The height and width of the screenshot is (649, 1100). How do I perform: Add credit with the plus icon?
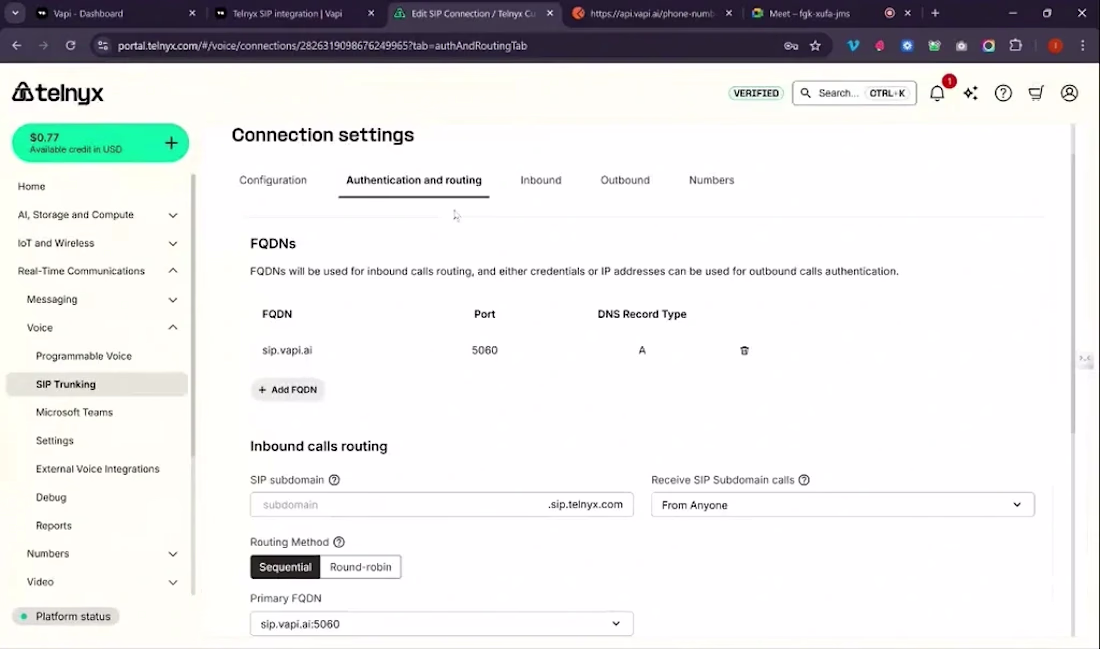tap(171, 143)
